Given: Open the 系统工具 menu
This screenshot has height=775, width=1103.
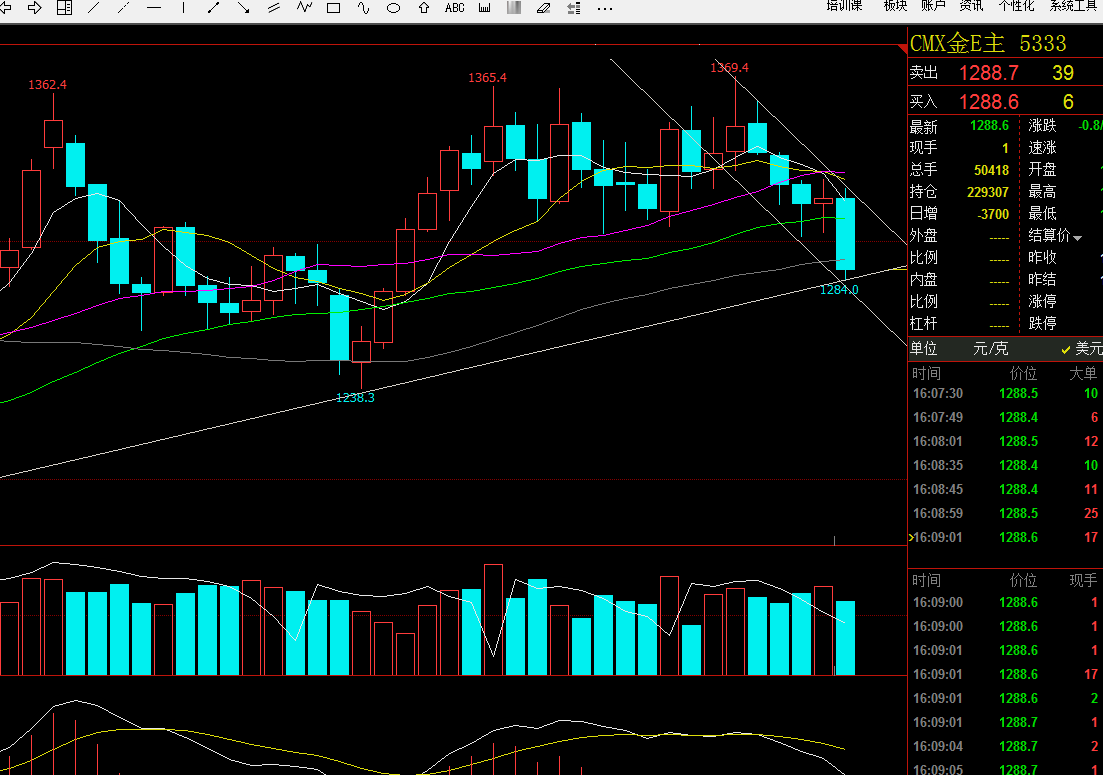Looking at the screenshot, I should (1074, 6).
